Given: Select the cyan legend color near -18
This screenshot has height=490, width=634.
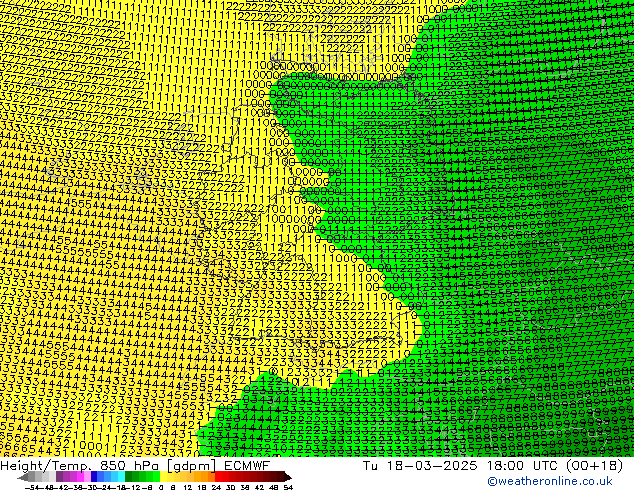Looking at the screenshot, I should tap(121, 477).
